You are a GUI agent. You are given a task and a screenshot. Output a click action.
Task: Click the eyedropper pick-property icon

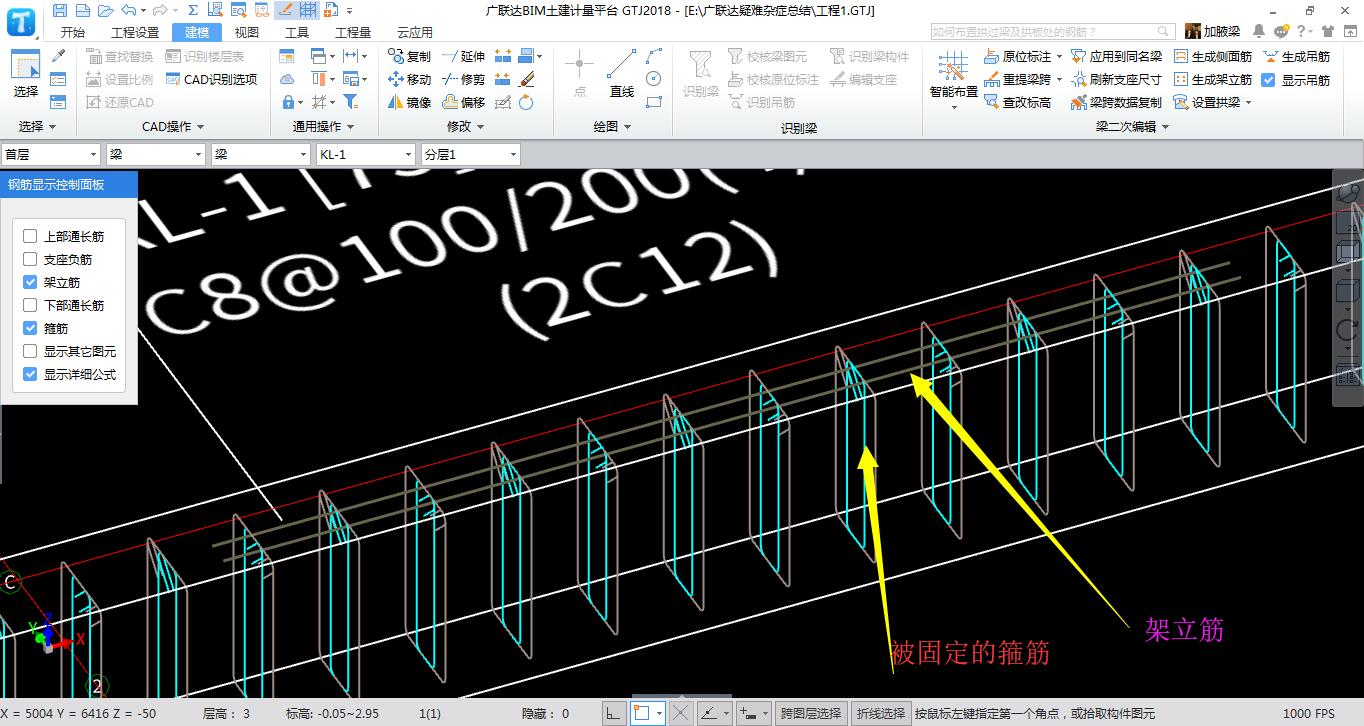58,56
